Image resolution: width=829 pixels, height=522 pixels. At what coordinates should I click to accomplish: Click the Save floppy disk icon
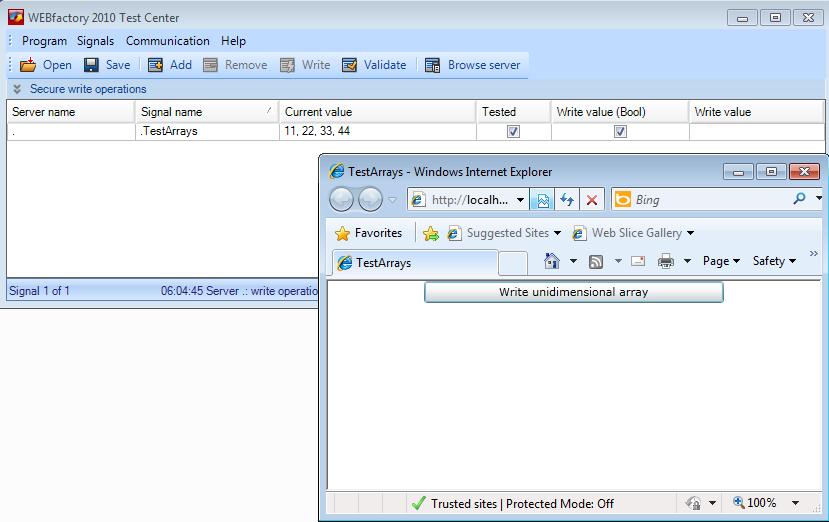coord(91,65)
